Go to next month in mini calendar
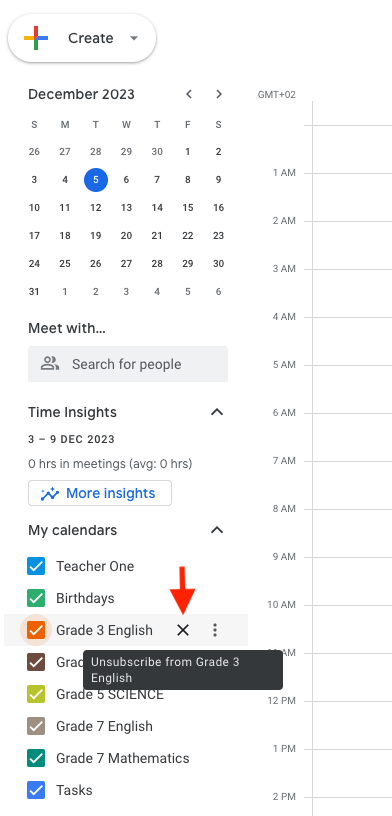The image size is (392, 816). coord(219,94)
